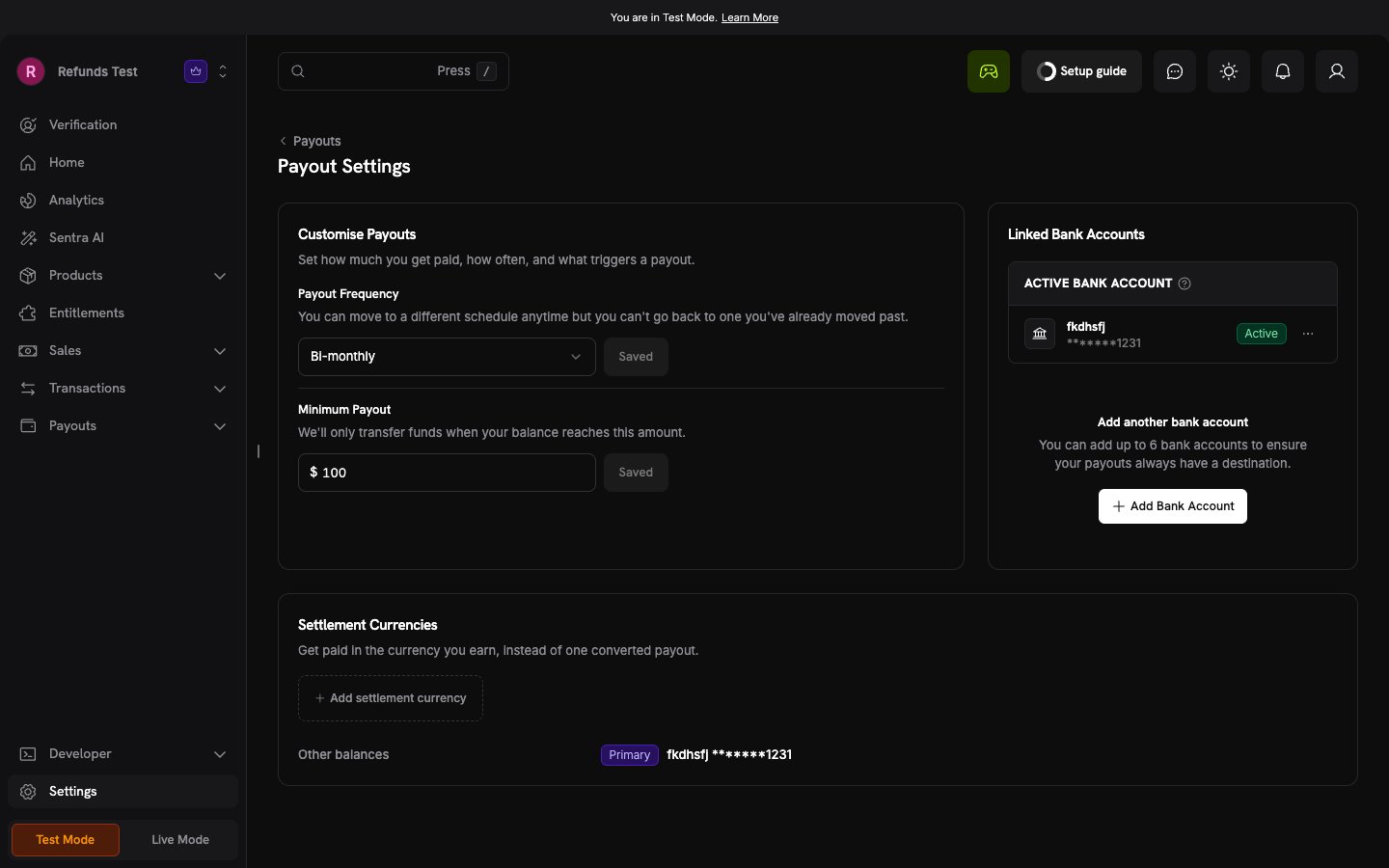Expand the Payouts sidebar chevron

[220, 426]
